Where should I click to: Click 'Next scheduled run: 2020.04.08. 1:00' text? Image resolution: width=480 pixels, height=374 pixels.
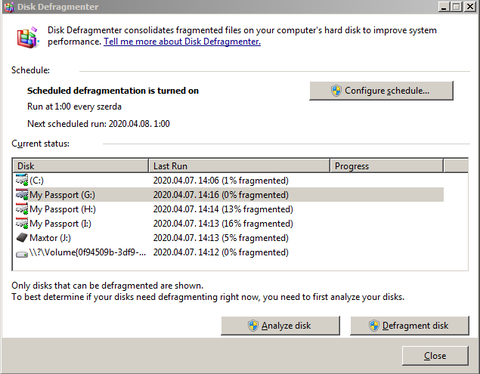point(98,124)
